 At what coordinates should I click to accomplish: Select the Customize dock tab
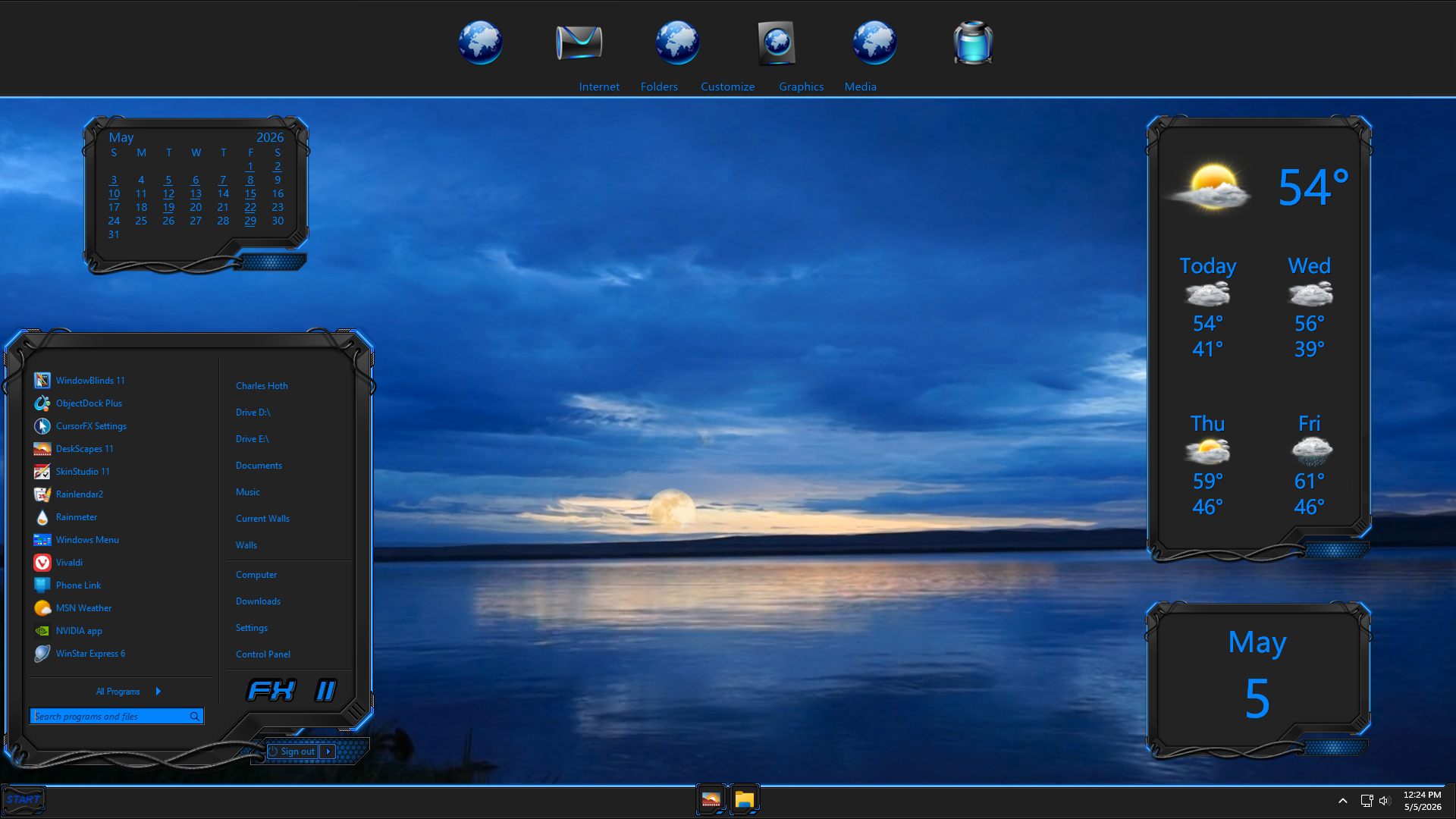click(x=727, y=86)
